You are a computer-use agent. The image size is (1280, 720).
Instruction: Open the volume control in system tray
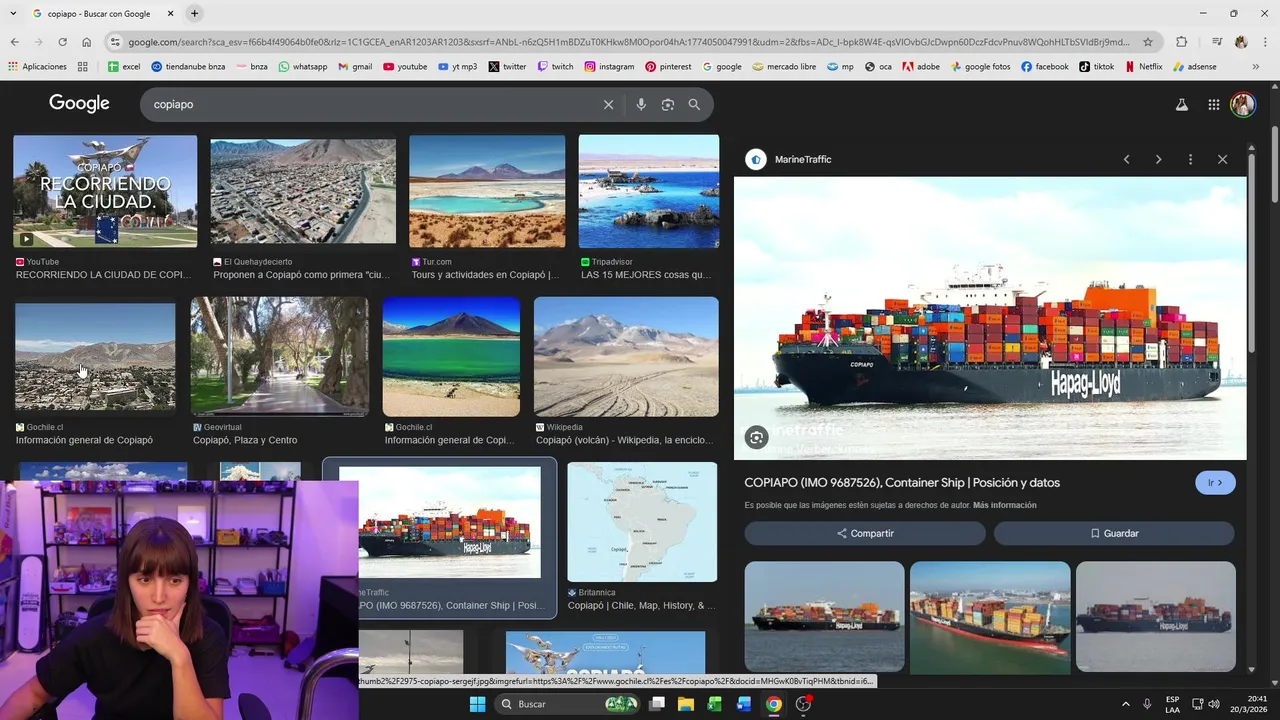pos(1213,704)
